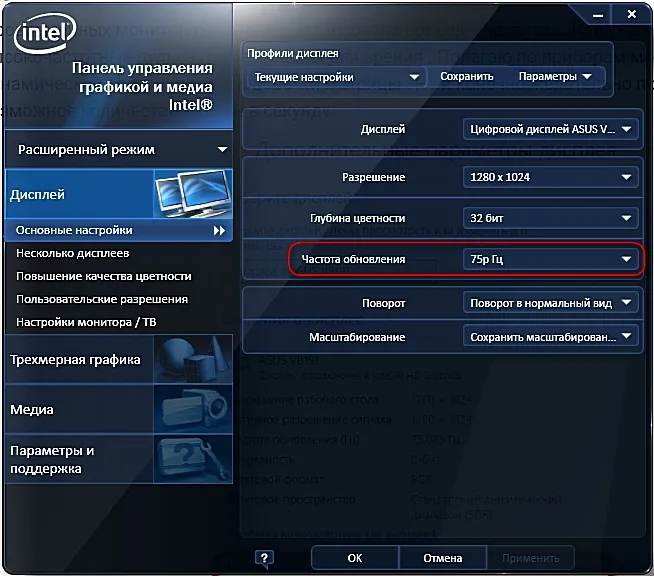Open the Частота обновления refresh rate dropdown
This screenshot has width=654, height=576.
tap(549, 260)
